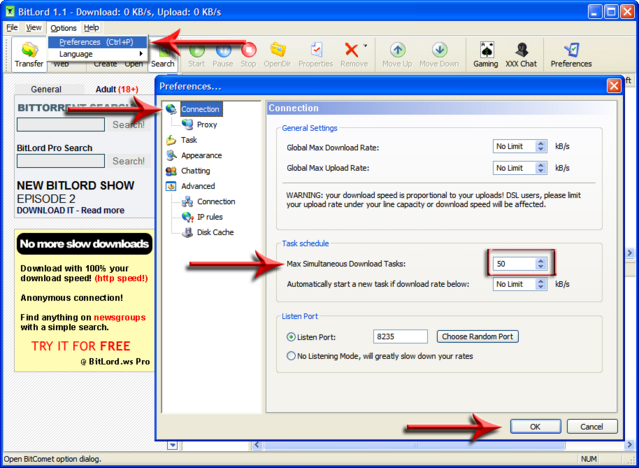
Task: Select Disk Cache in preferences tree
Action: (215, 232)
